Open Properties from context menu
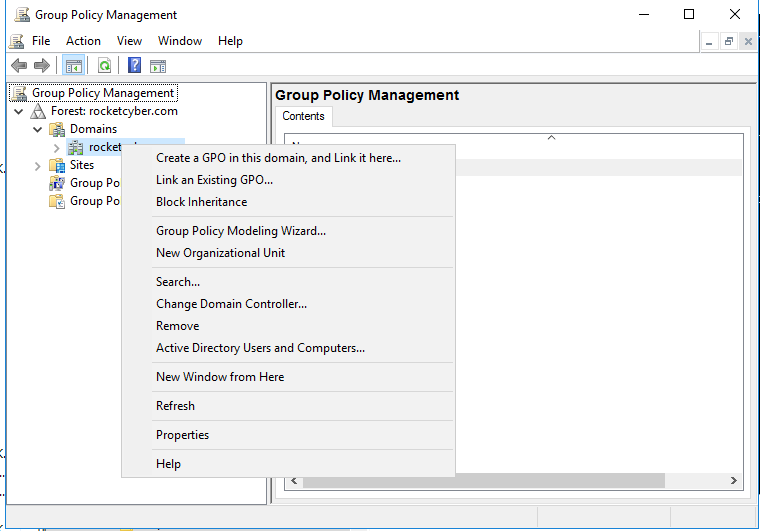This screenshot has height=531, width=760. coord(288,435)
